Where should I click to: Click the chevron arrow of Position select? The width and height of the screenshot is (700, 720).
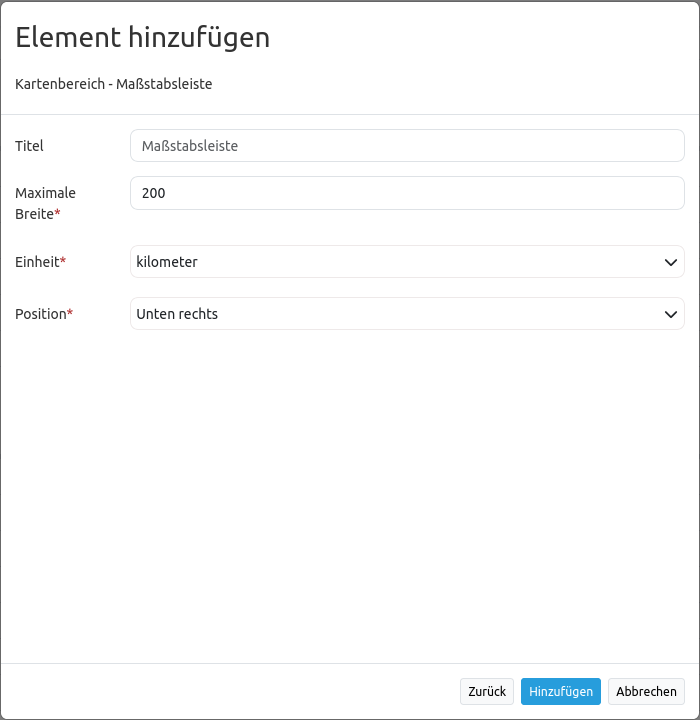pyautogui.click(x=670, y=314)
